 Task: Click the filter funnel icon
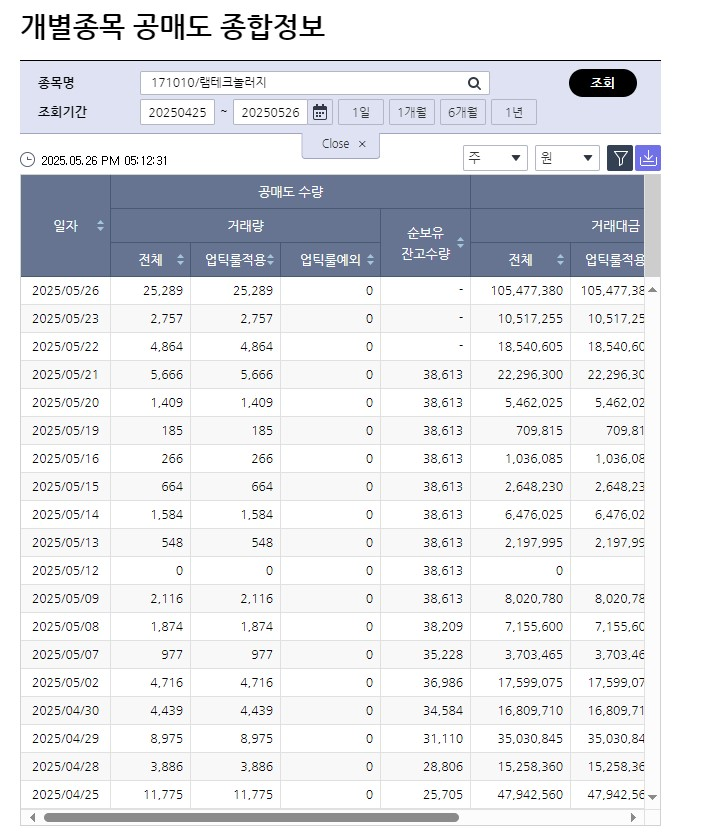620,158
